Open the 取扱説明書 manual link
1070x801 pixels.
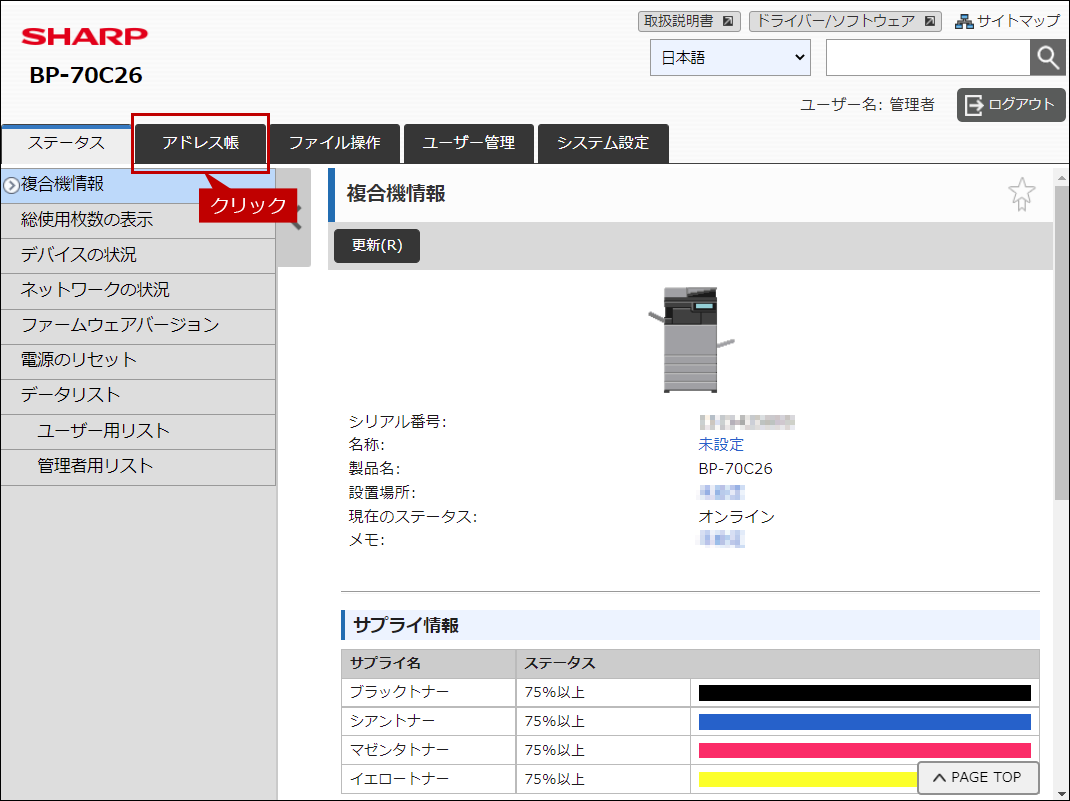pos(689,21)
